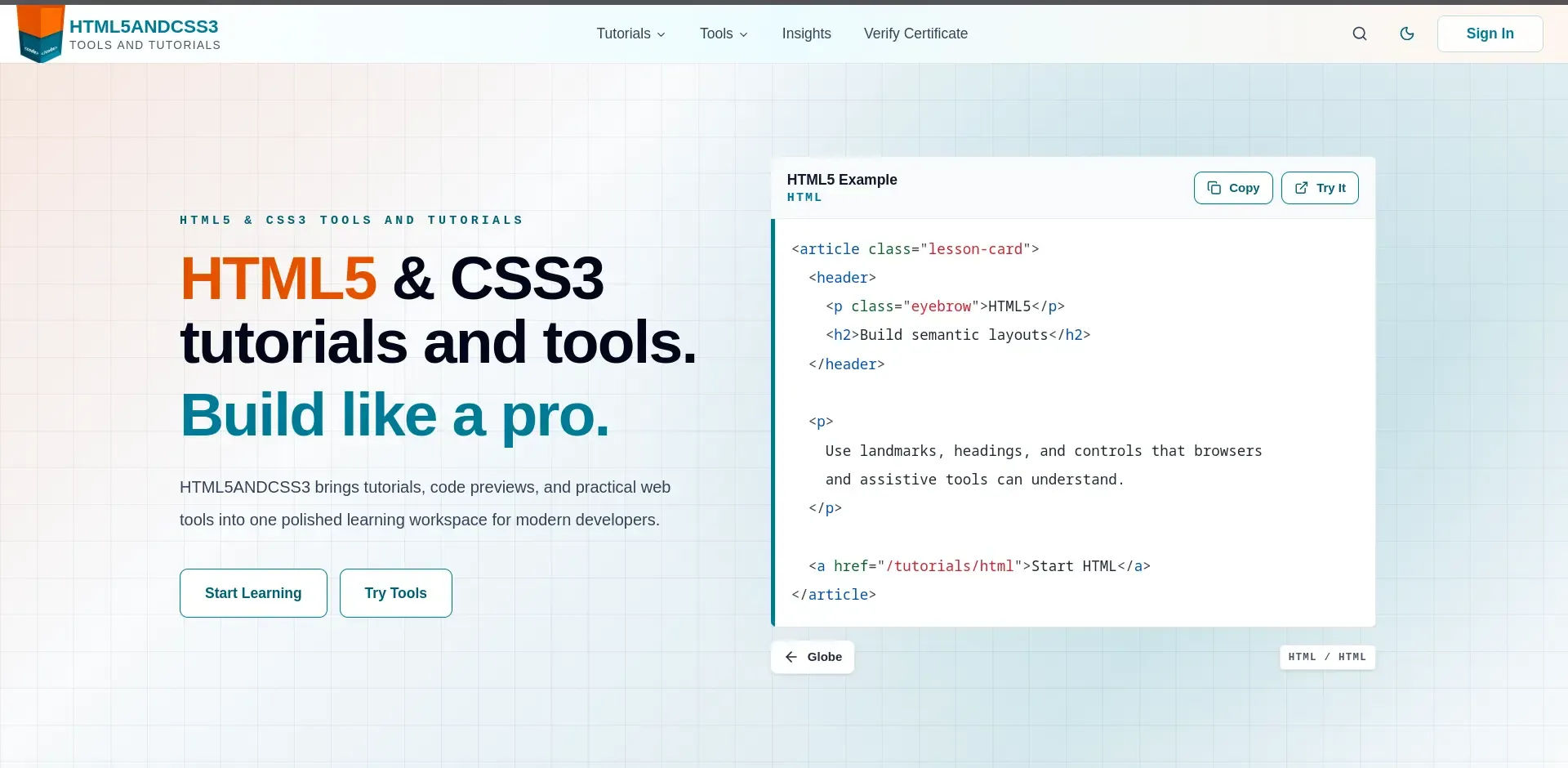Toggle dark mode with the moon icon
Viewport: 1568px width, 768px height.
(x=1407, y=33)
